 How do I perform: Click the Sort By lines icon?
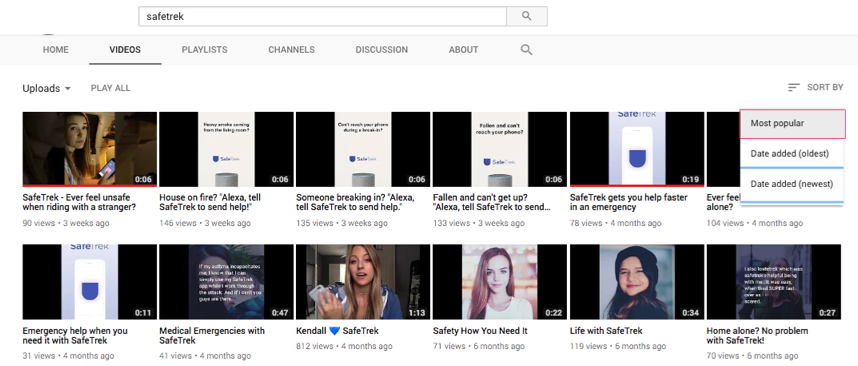(x=793, y=88)
